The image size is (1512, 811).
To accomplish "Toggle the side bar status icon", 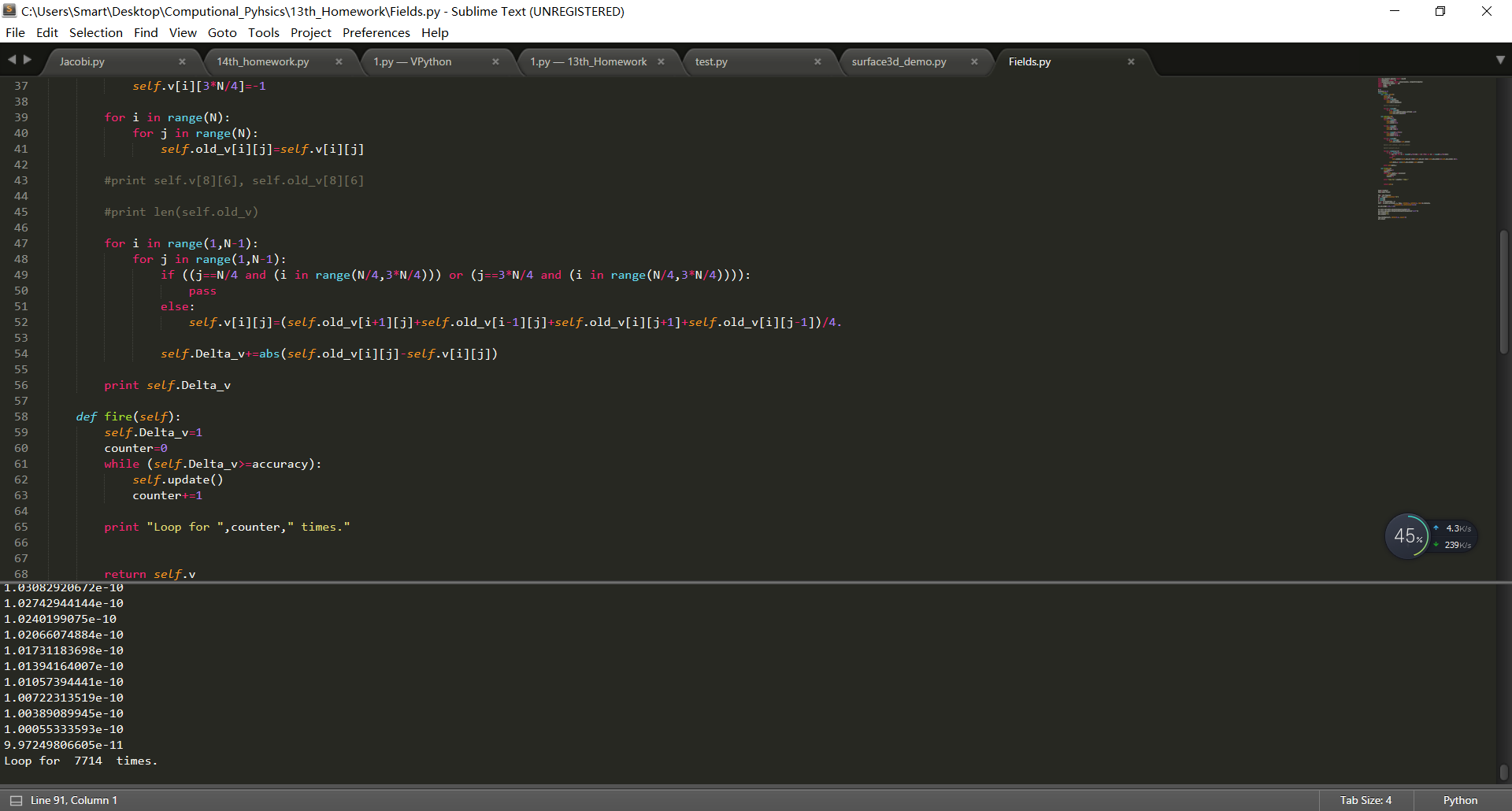I will (16, 800).
